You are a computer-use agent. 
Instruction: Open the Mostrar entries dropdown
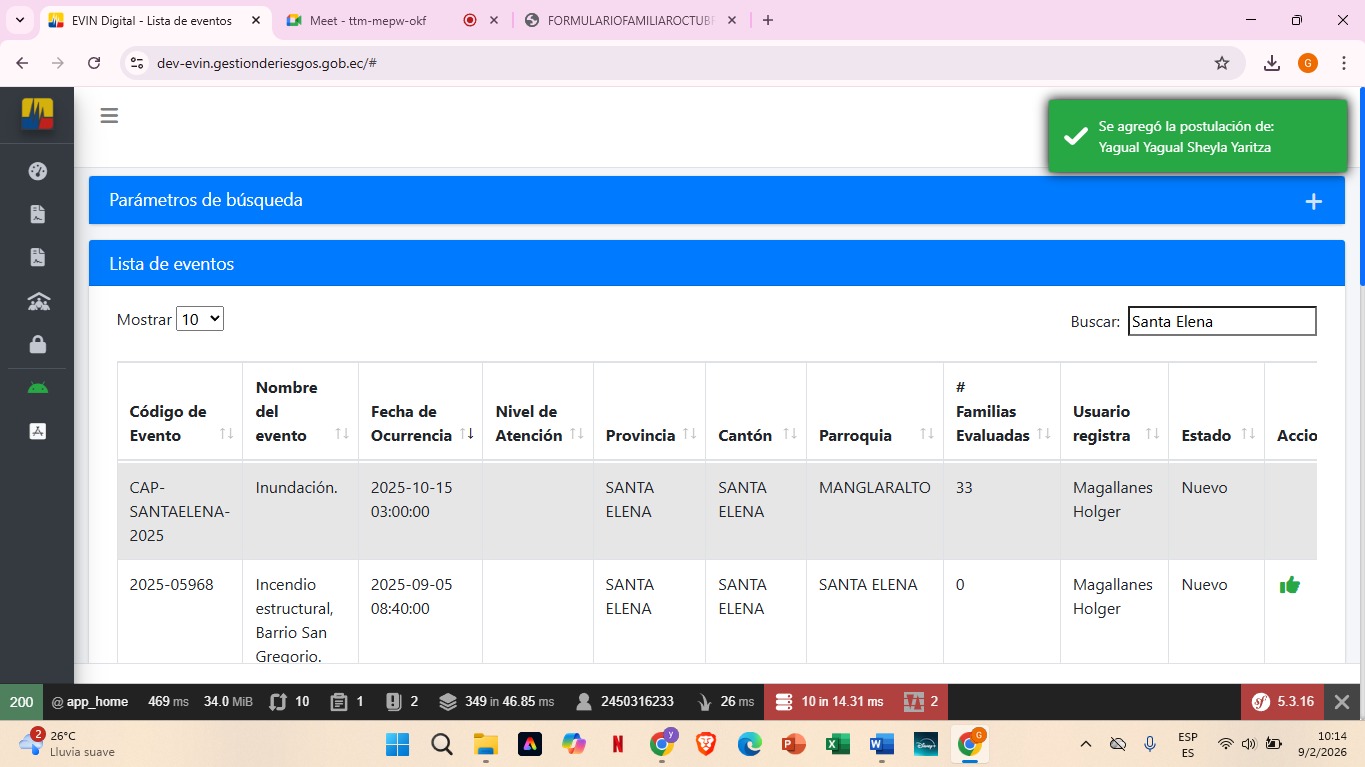200,320
